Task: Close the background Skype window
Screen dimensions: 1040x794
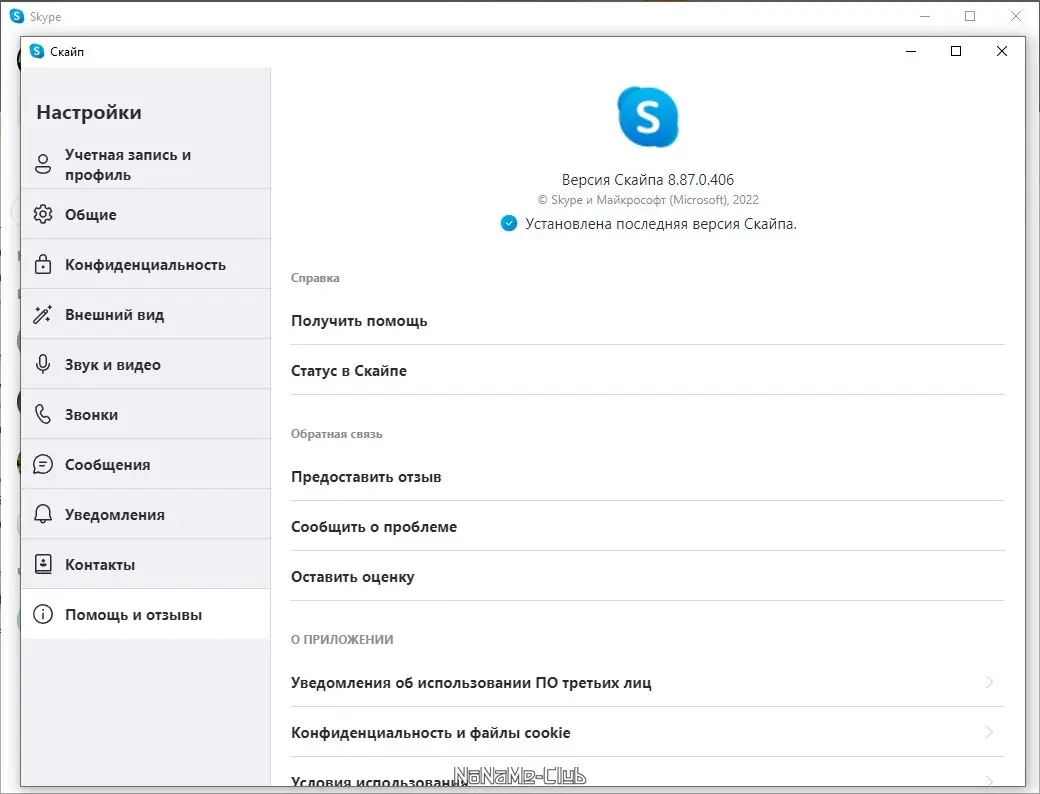Action: tap(1015, 17)
